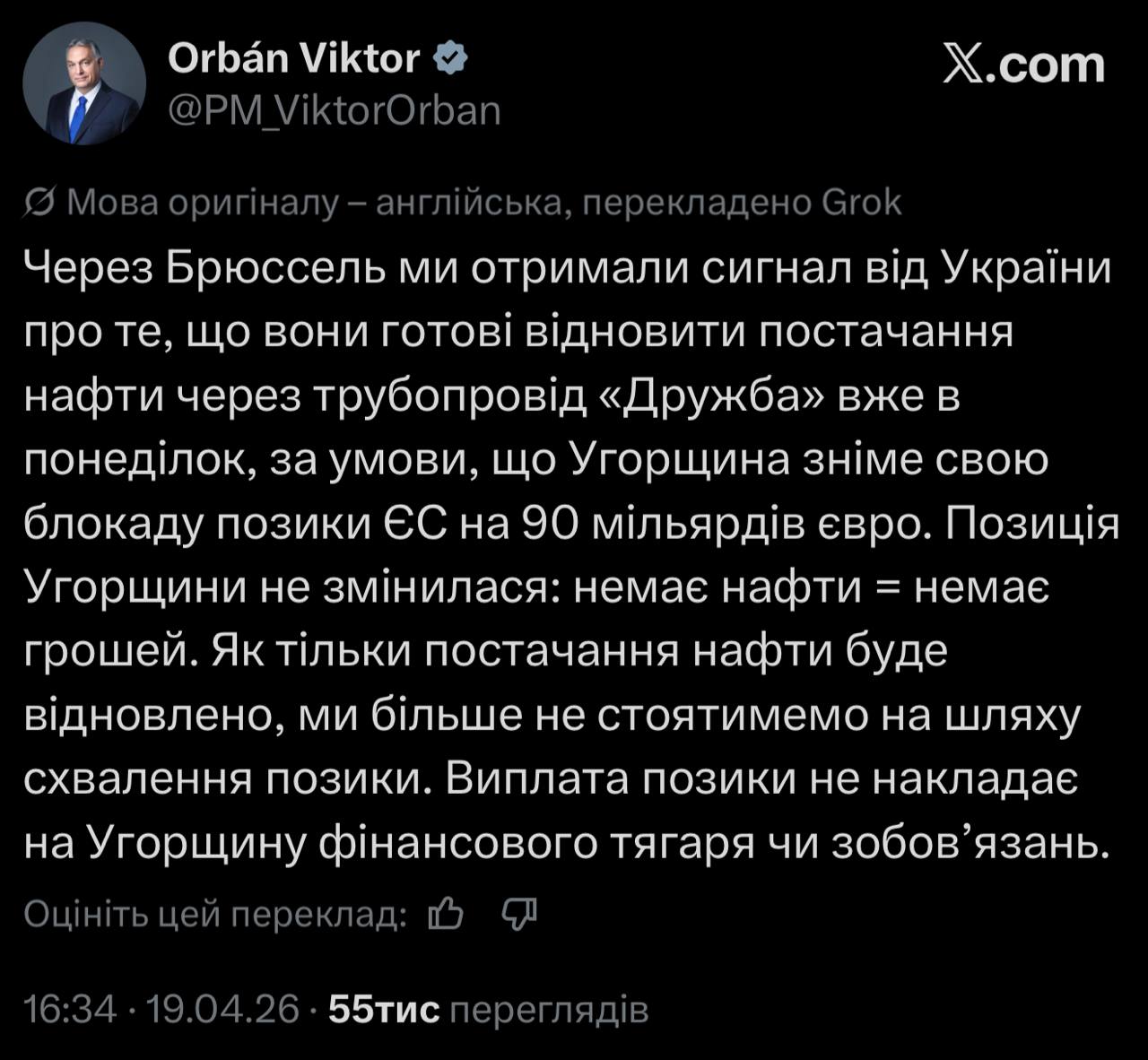Click Orbán Viktor's profile avatar
The image size is (1148, 1060).
point(84,83)
